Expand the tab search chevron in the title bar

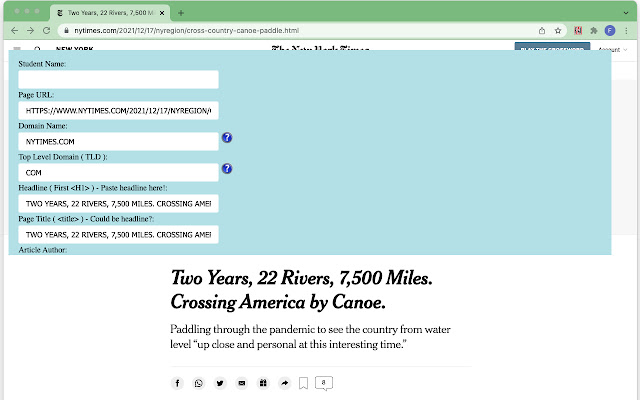pyautogui.click(x=626, y=13)
